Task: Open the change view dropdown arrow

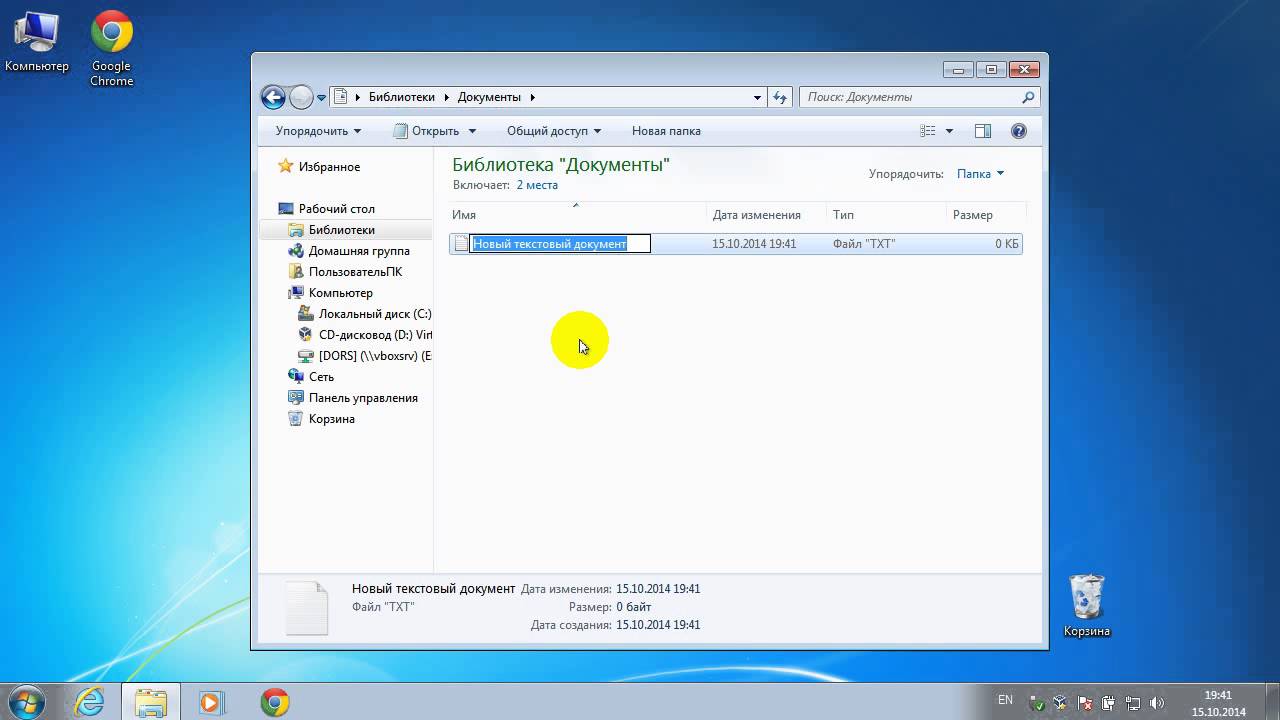Action: (x=949, y=131)
